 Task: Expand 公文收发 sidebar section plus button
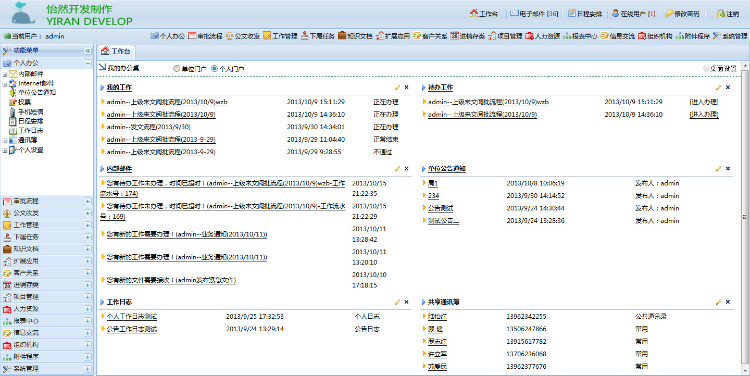click(x=88, y=213)
